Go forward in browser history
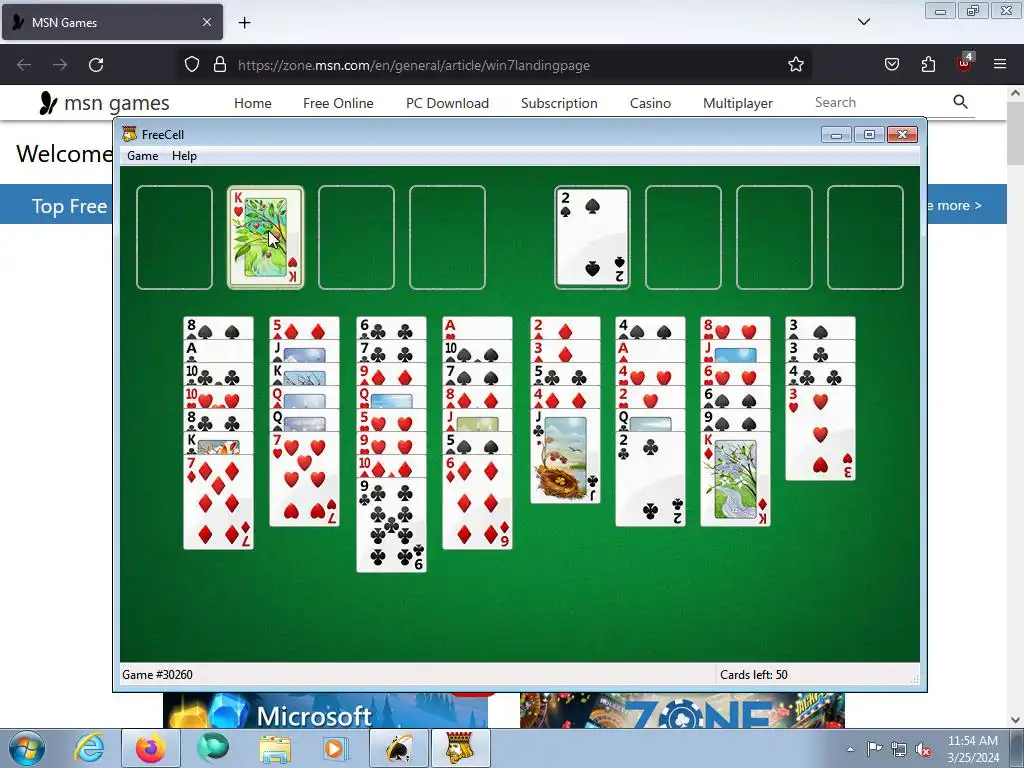 tap(60, 65)
